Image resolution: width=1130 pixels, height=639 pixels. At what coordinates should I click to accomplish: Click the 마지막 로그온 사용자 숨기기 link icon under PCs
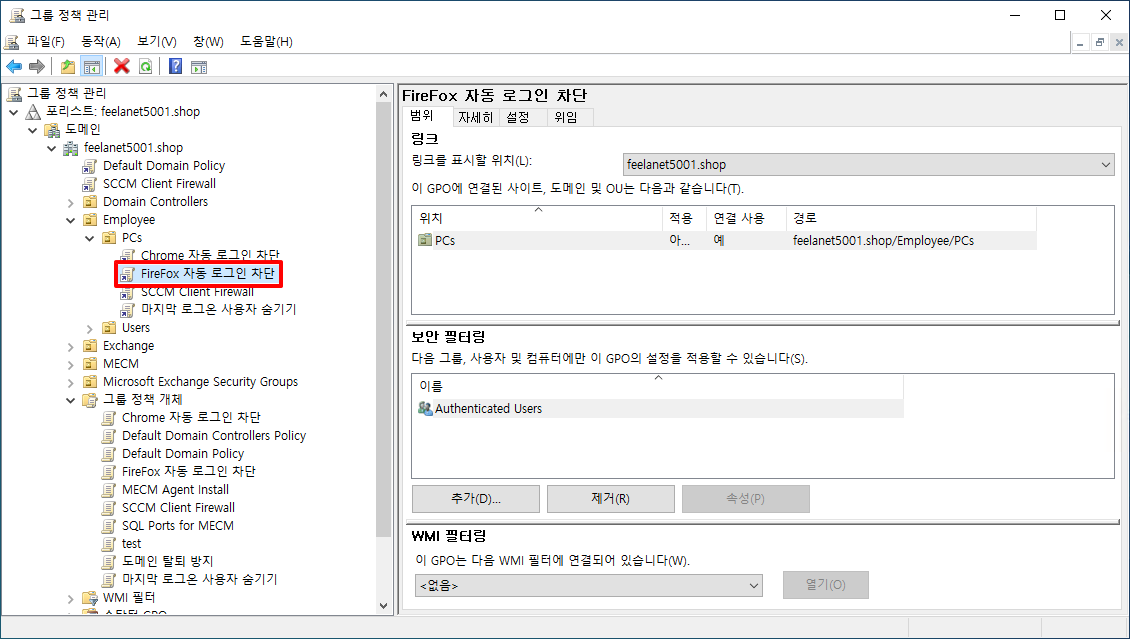(128, 310)
